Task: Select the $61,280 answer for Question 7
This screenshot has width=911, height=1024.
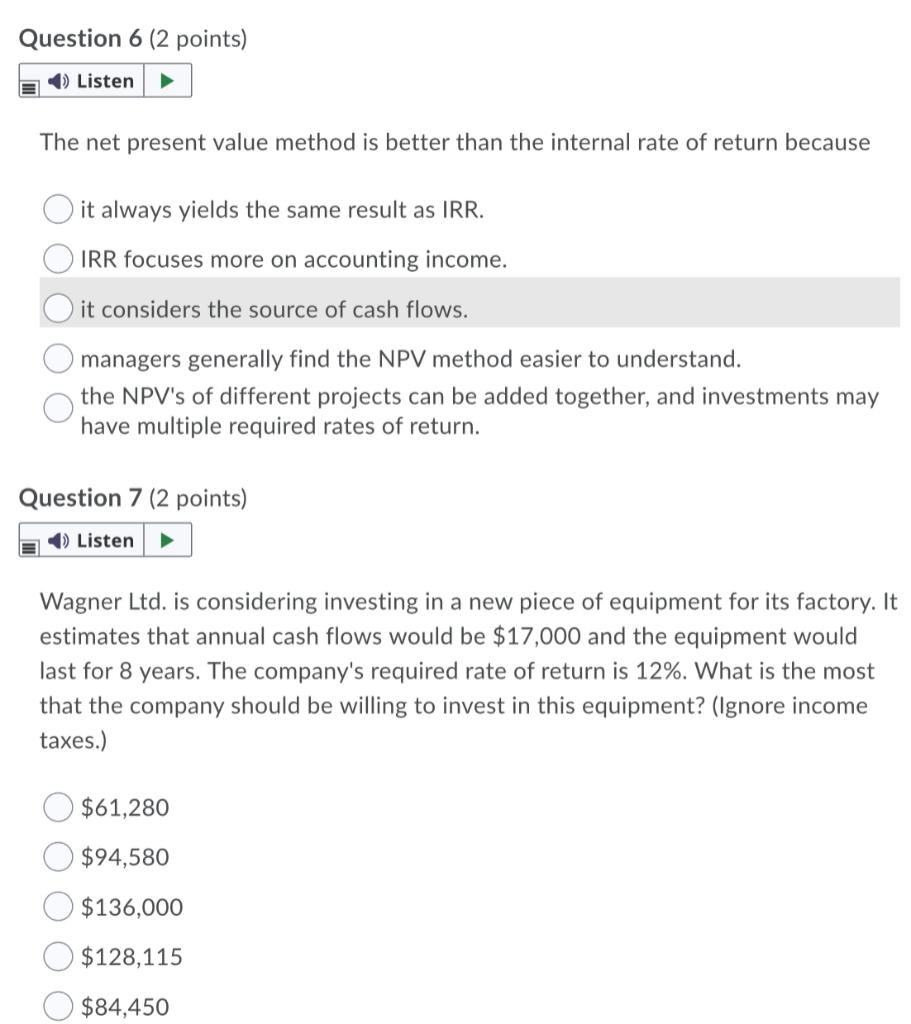Action: point(57,807)
